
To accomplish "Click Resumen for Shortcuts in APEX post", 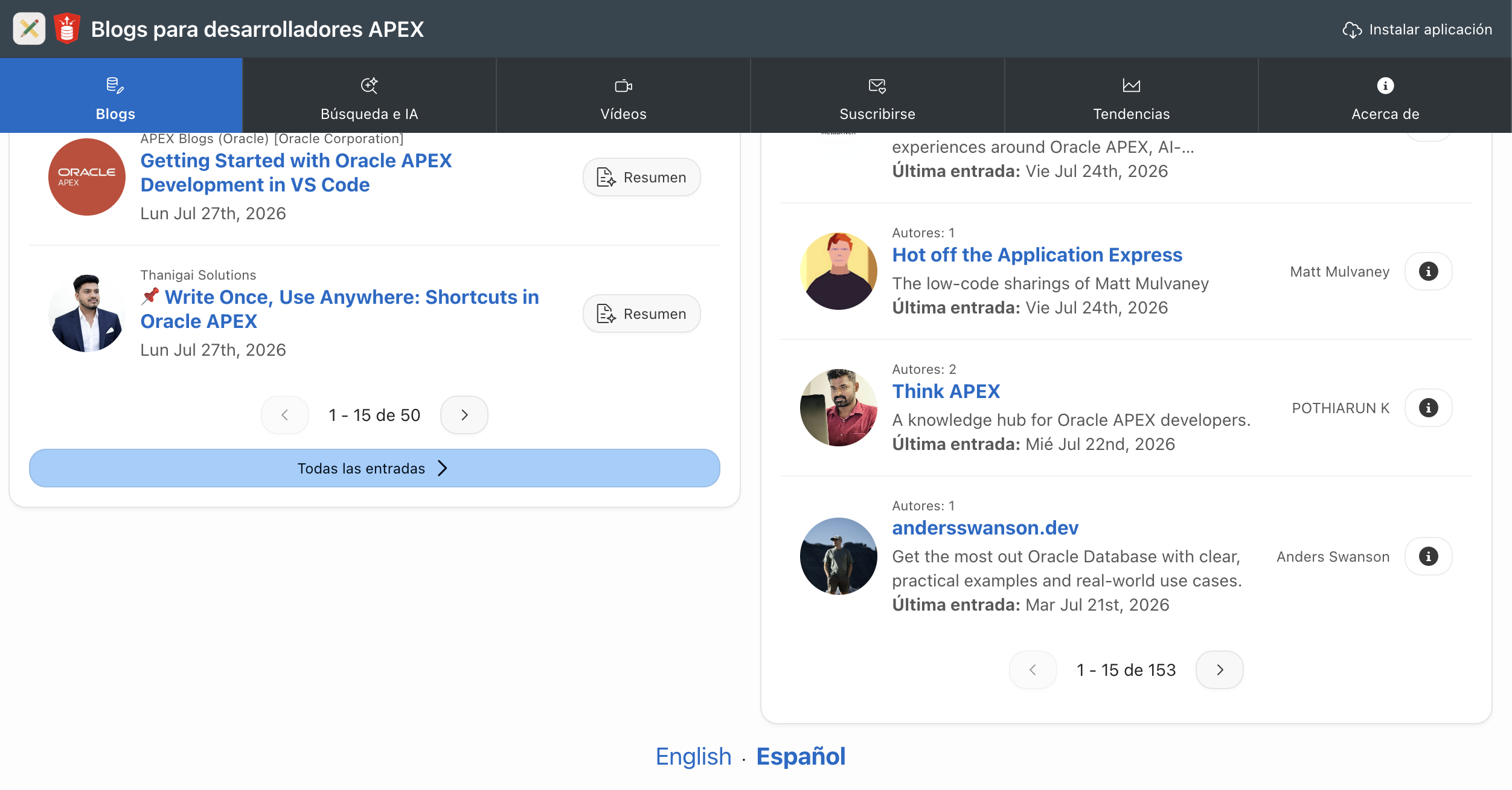I will point(641,313).
